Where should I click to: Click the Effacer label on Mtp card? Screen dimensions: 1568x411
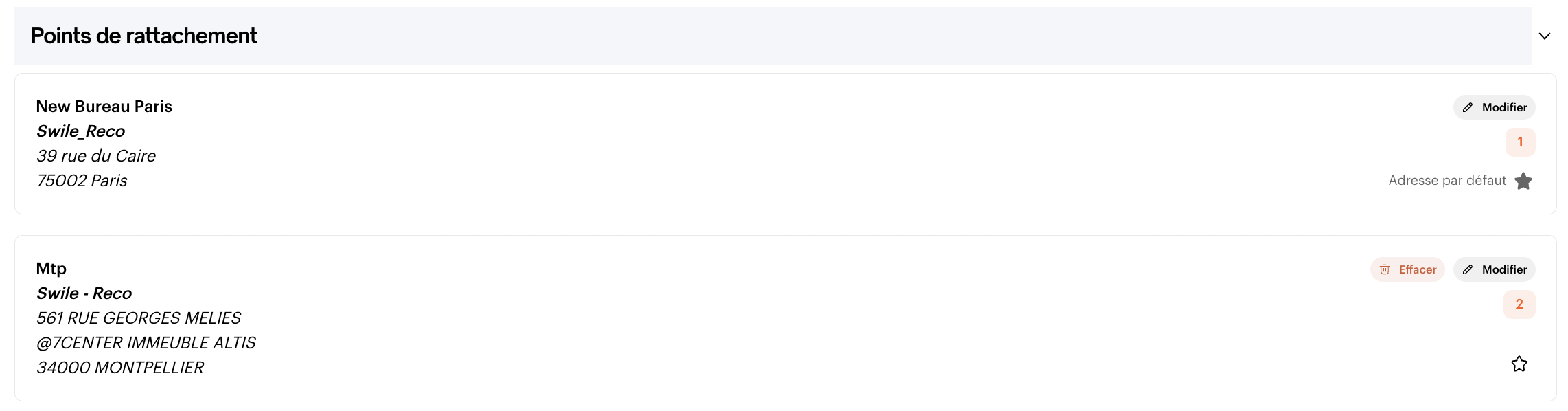pyautogui.click(x=1418, y=269)
